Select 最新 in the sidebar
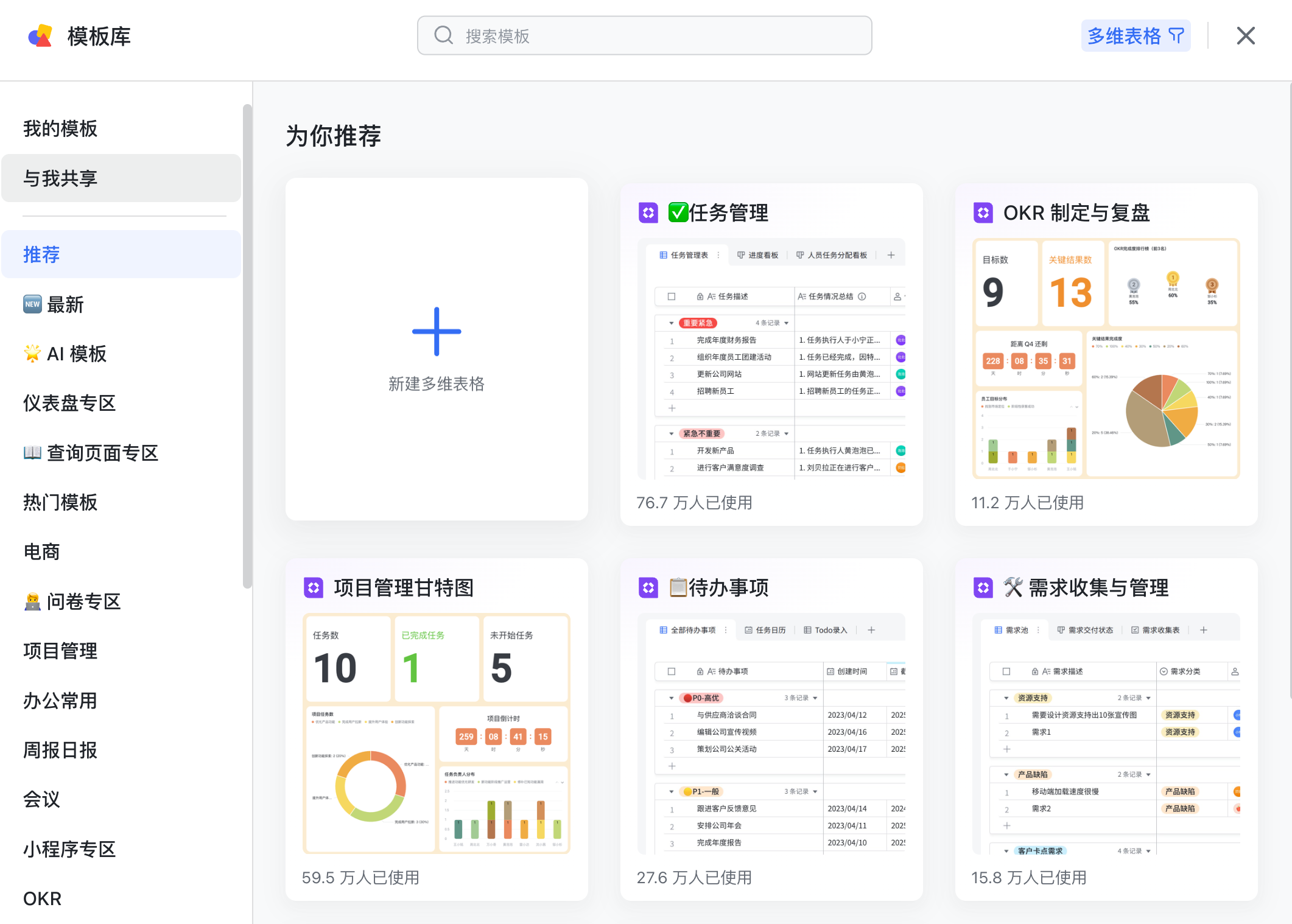 [65, 304]
